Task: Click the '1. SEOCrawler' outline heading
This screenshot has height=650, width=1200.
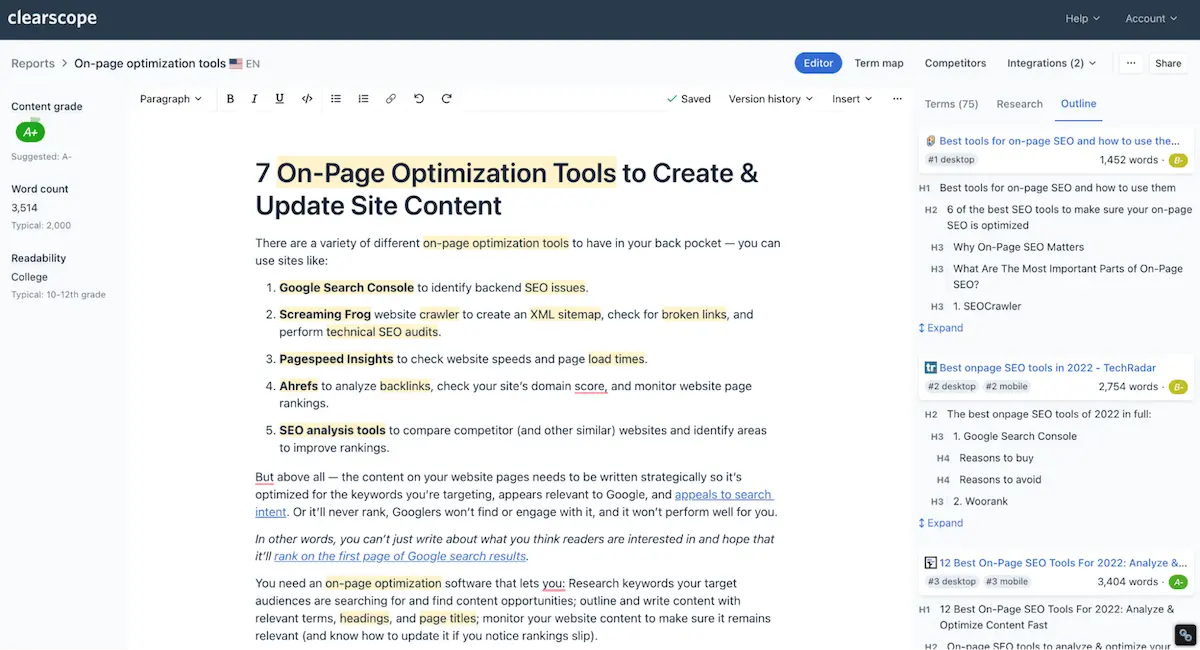Action: pos(987,306)
